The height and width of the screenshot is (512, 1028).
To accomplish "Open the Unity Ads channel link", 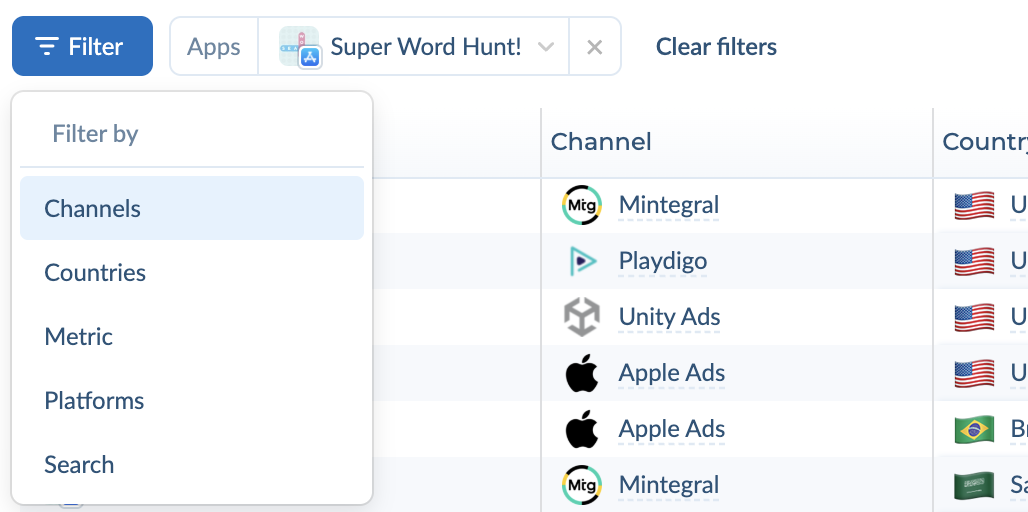I will 669,317.
